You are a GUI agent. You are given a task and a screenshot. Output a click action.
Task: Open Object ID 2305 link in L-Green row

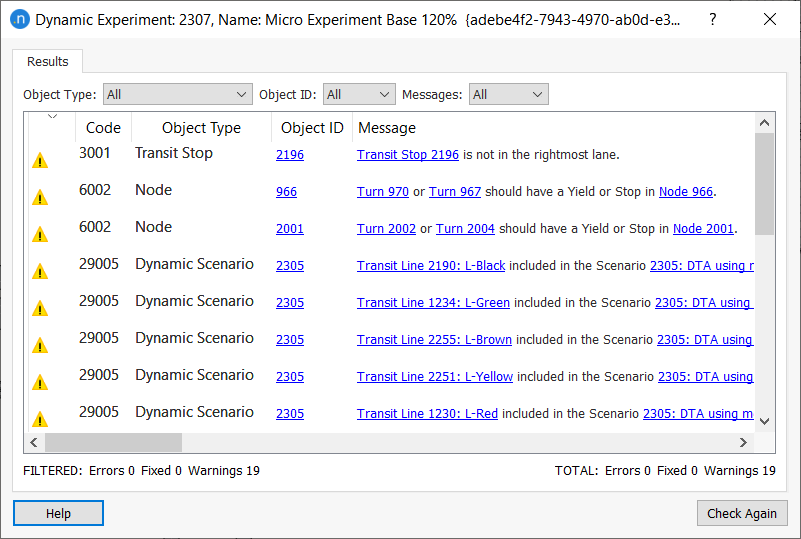290,302
